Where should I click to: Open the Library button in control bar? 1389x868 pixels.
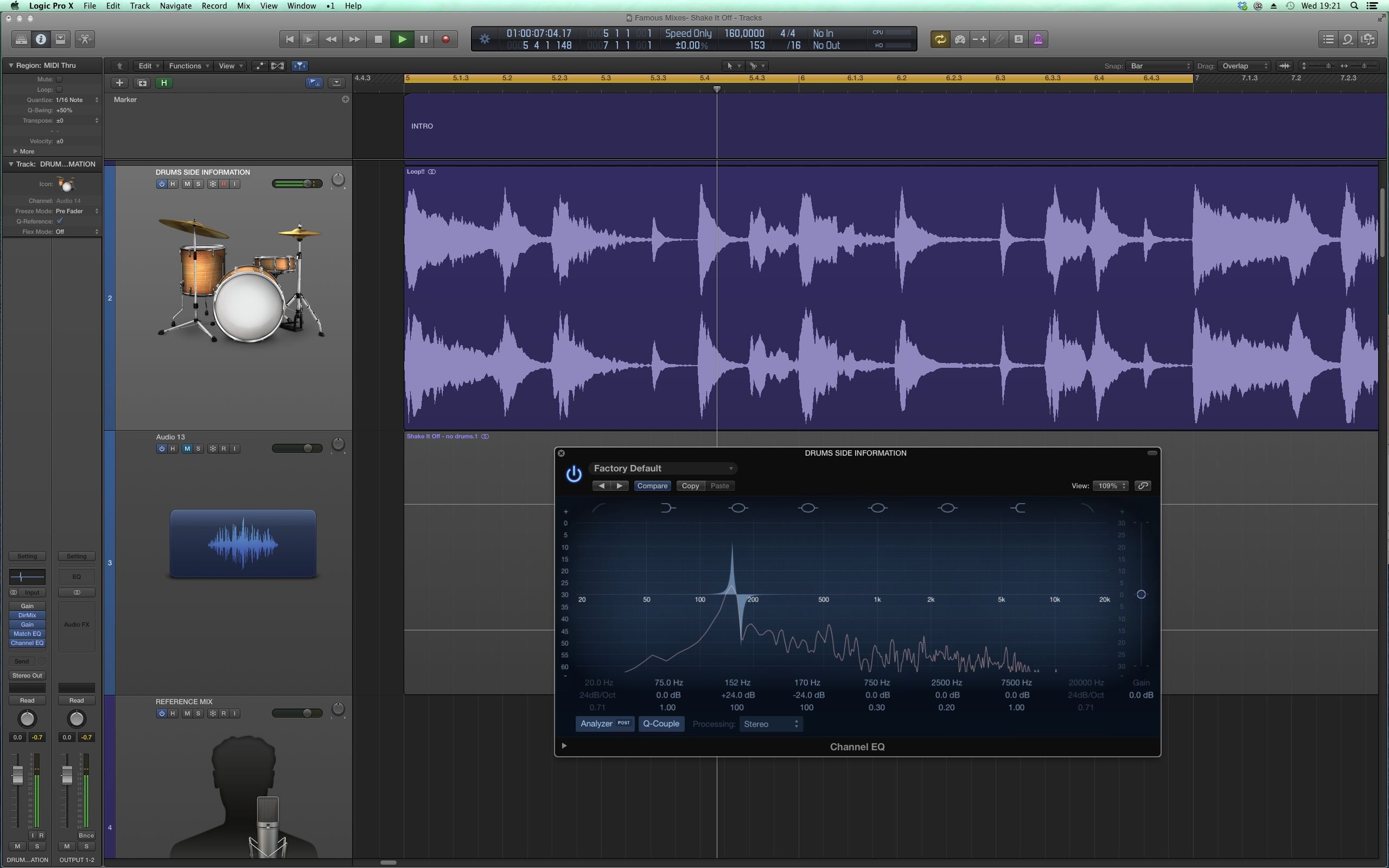coord(21,39)
